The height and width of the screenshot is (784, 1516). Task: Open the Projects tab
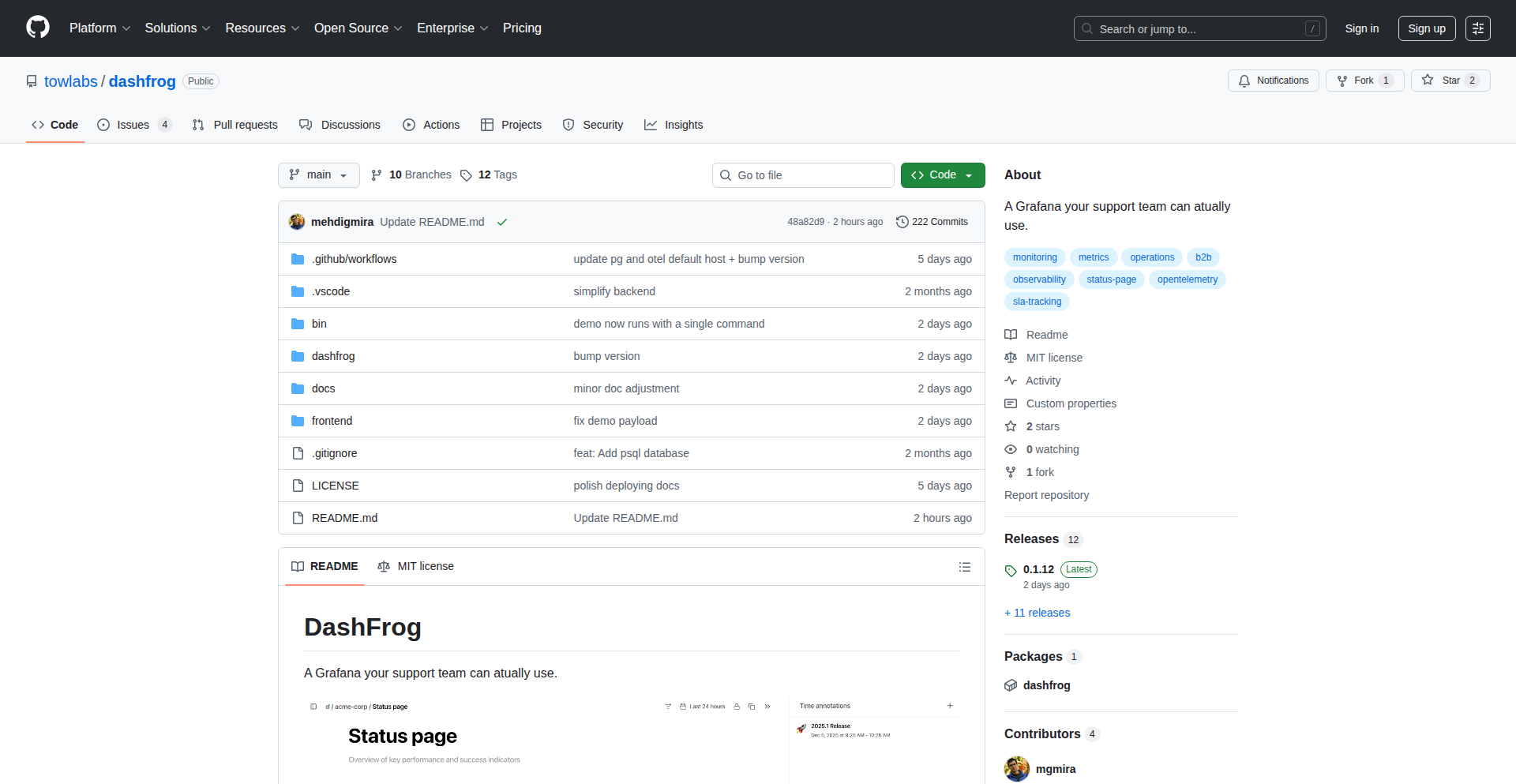tap(511, 125)
